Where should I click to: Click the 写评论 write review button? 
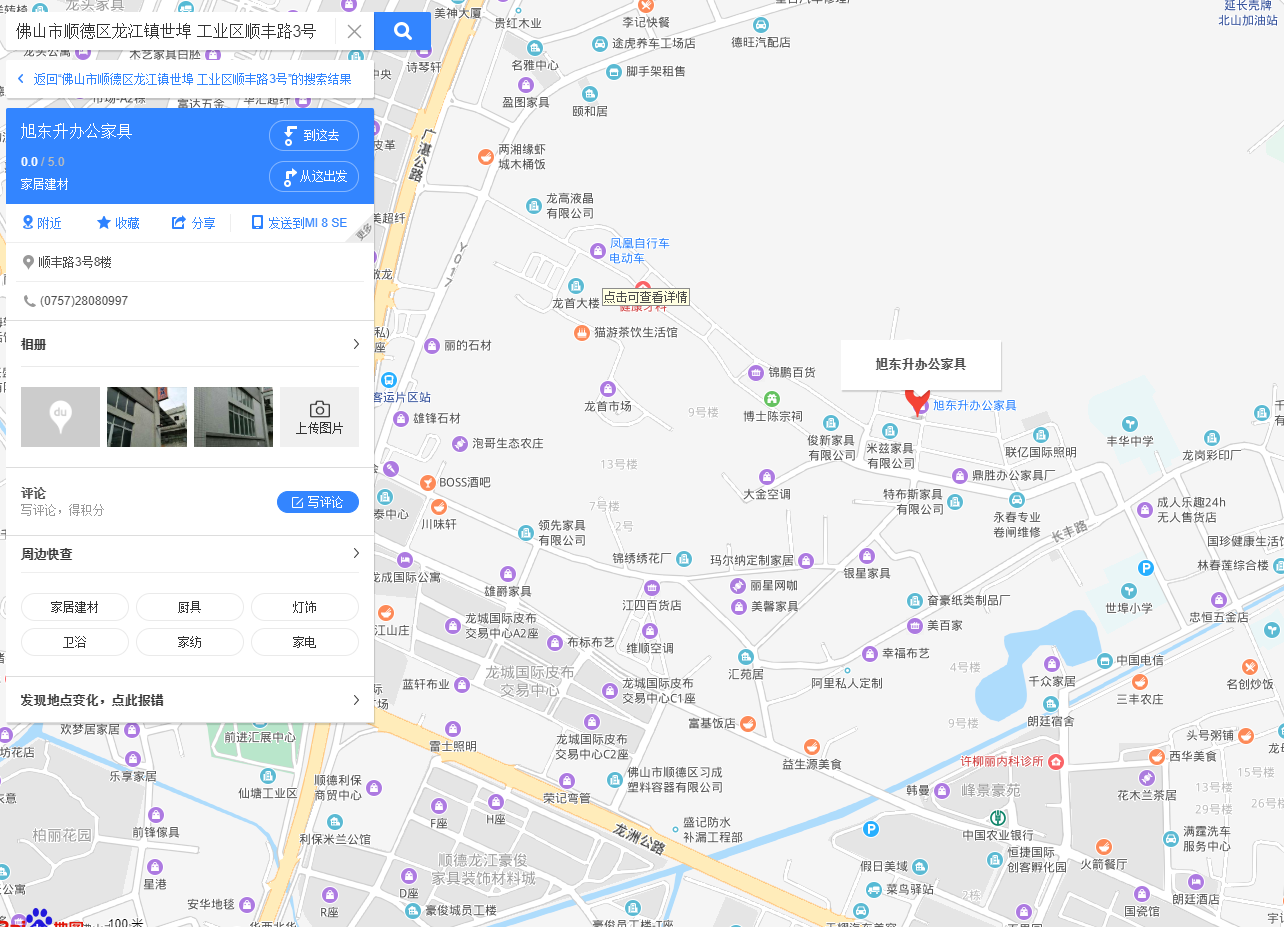coord(317,502)
